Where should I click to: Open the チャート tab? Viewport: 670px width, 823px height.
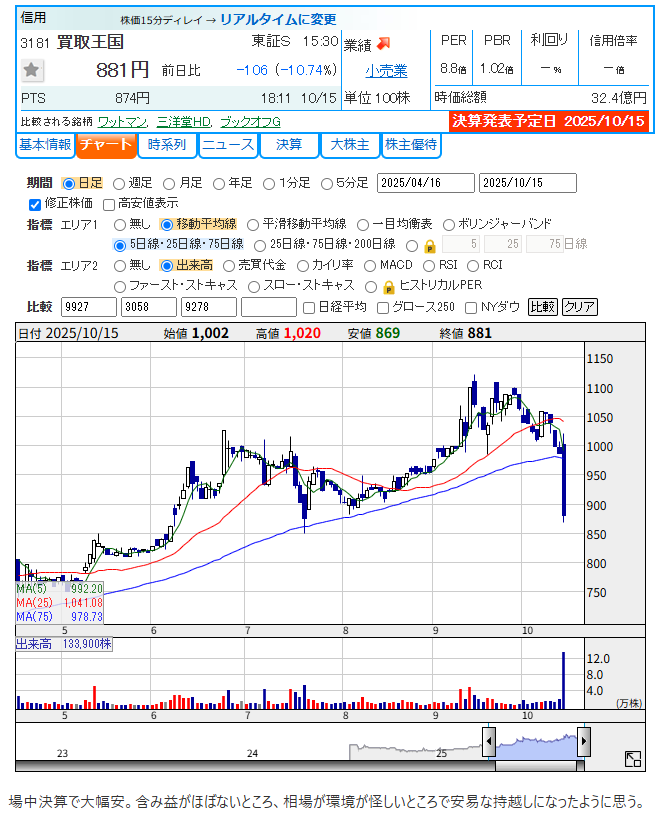click(106, 145)
